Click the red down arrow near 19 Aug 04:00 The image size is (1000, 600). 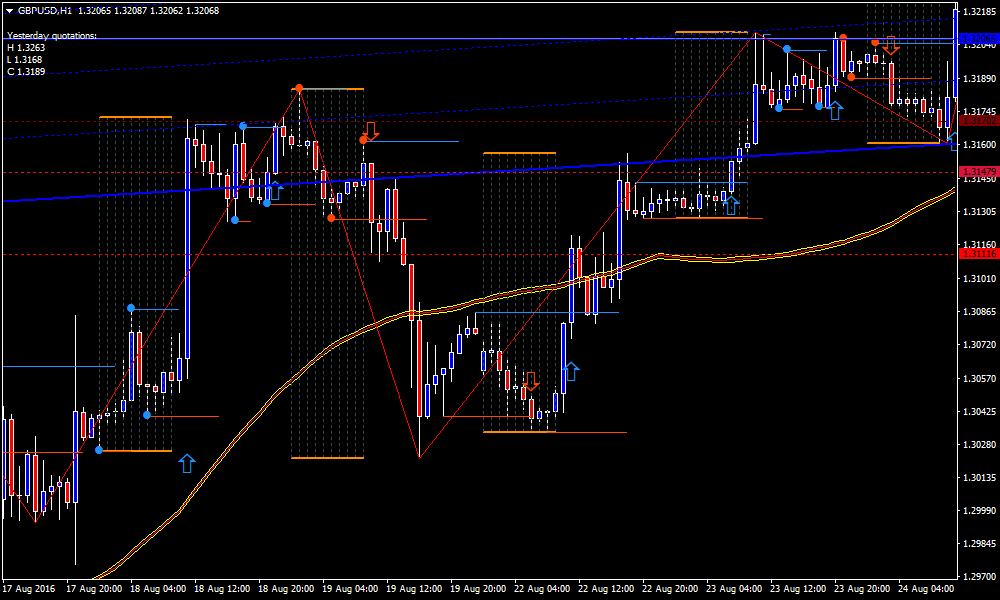372,131
